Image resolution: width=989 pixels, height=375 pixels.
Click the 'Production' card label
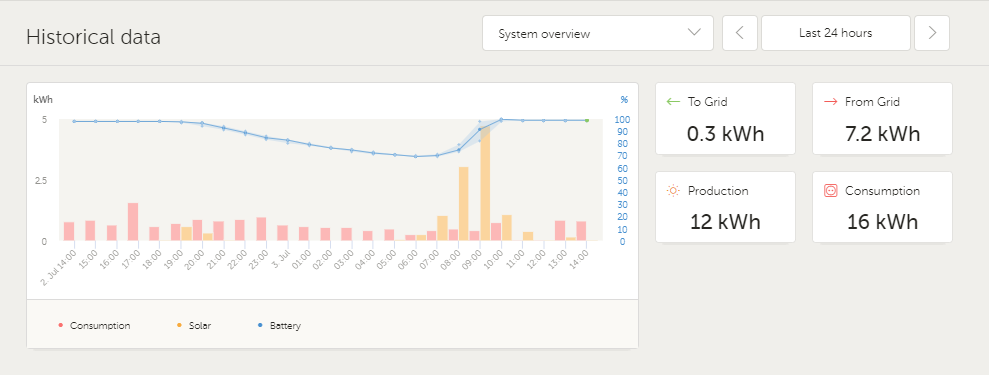(718, 190)
